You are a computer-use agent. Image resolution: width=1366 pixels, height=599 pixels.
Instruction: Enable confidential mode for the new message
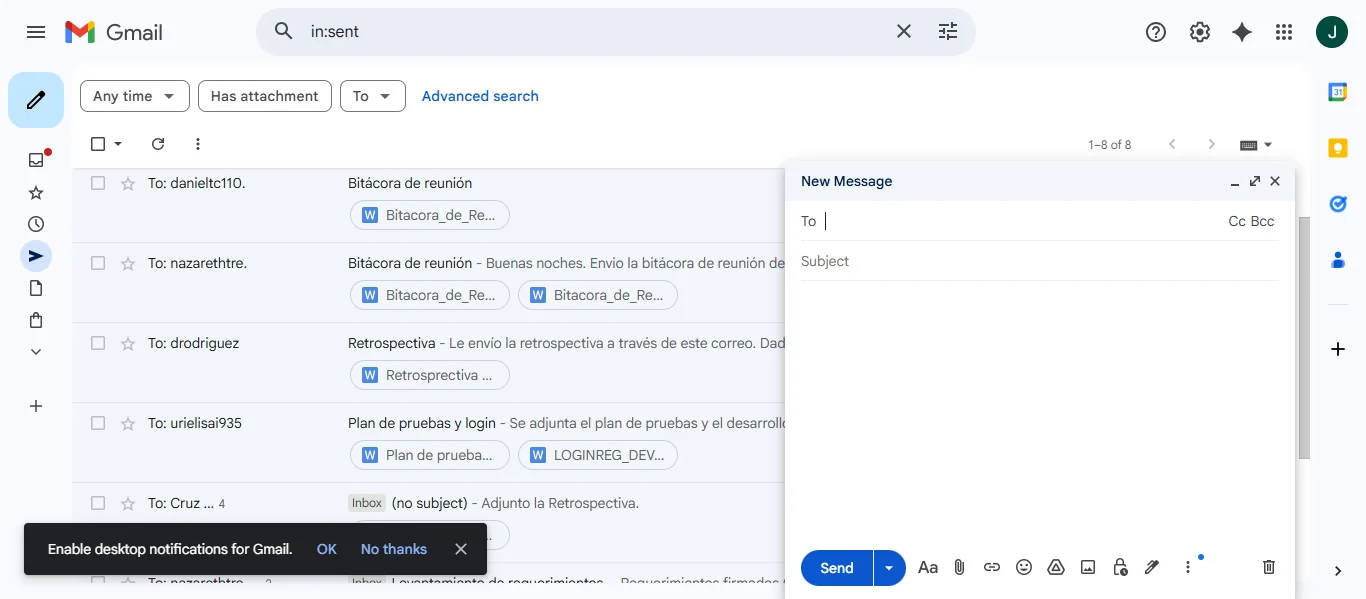pyautogui.click(x=1119, y=567)
